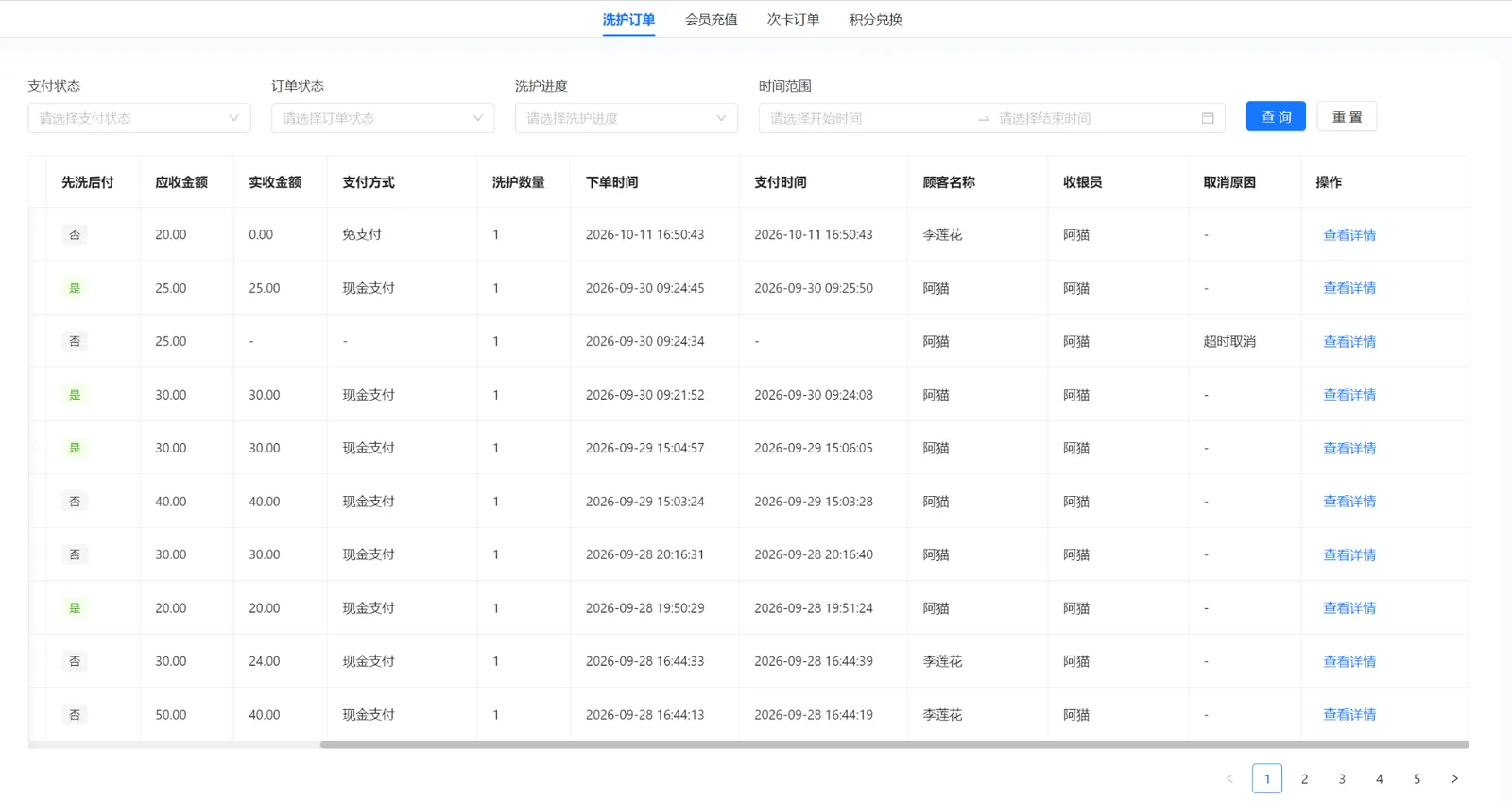Go to page 4
This screenshot has height=801, width=1512.
pos(1380,778)
